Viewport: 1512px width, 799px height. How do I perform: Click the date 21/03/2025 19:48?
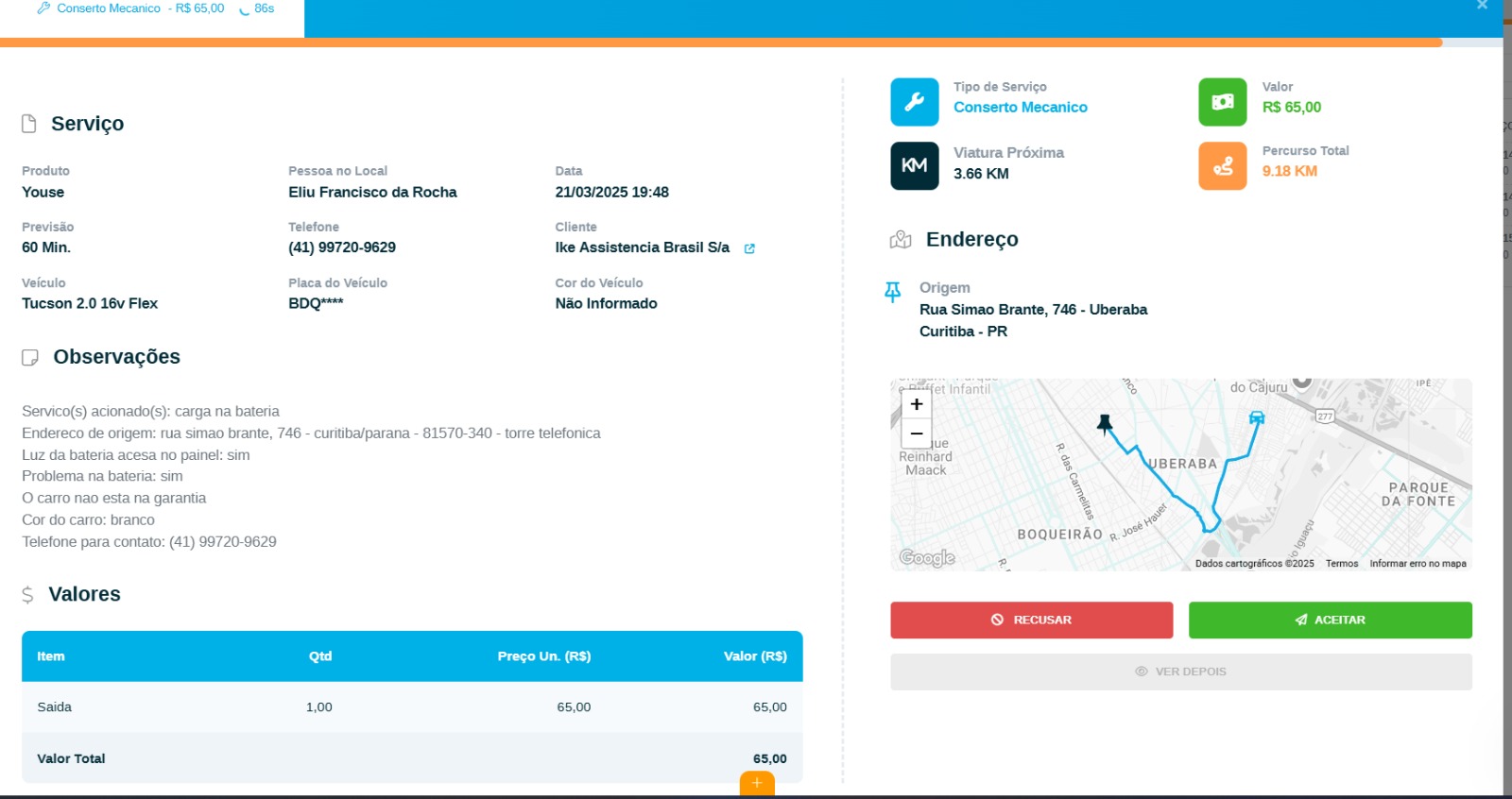(x=612, y=192)
